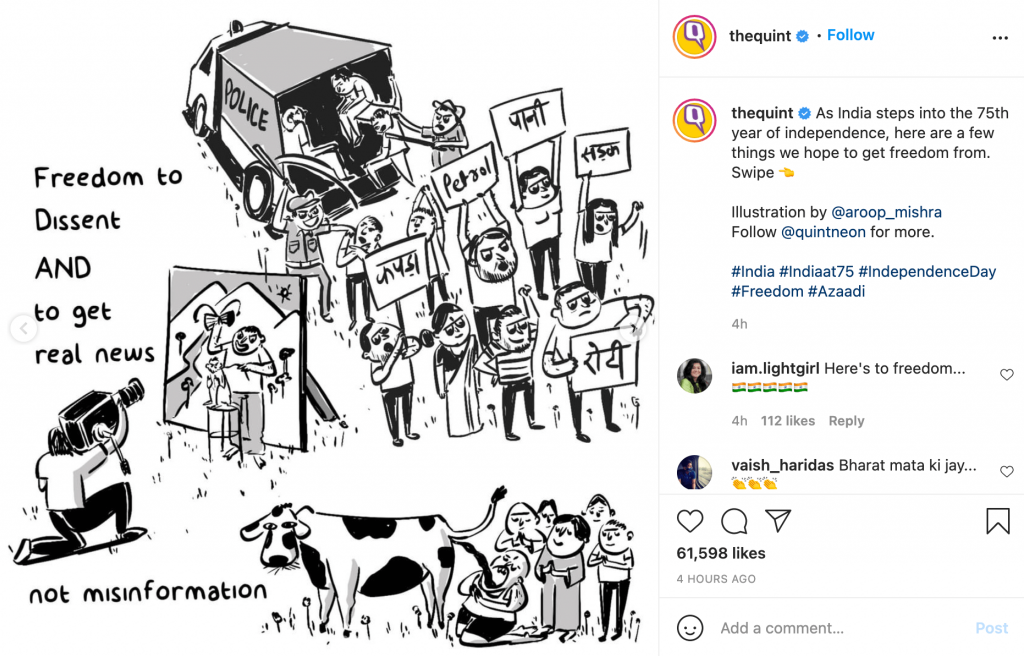The image size is (1024, 656).
Task: Go to previous carousel image arrow
Action: pos(24,328)
